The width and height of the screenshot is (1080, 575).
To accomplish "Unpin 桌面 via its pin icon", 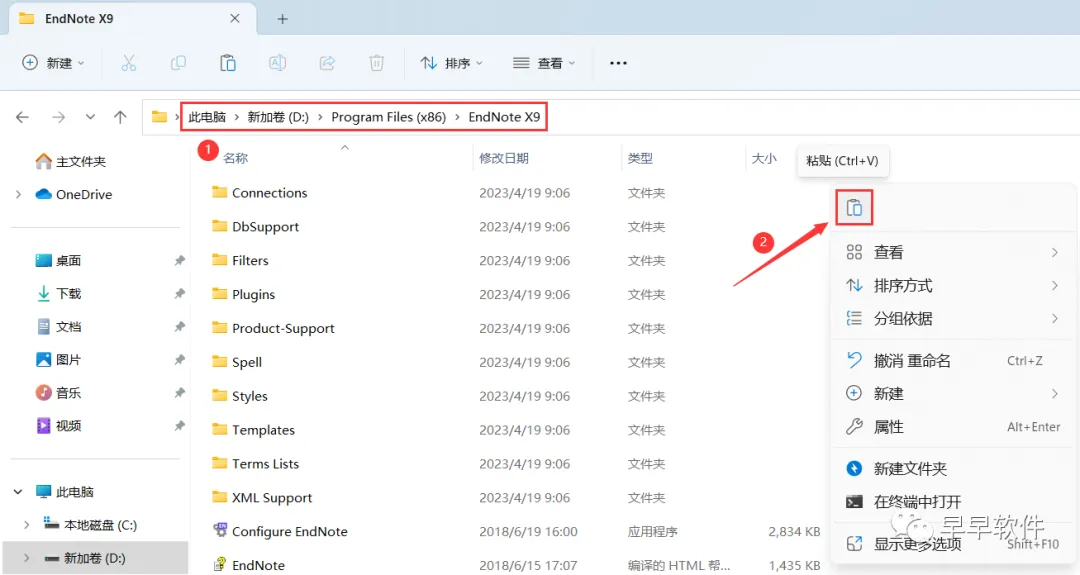I will point(180,260).
